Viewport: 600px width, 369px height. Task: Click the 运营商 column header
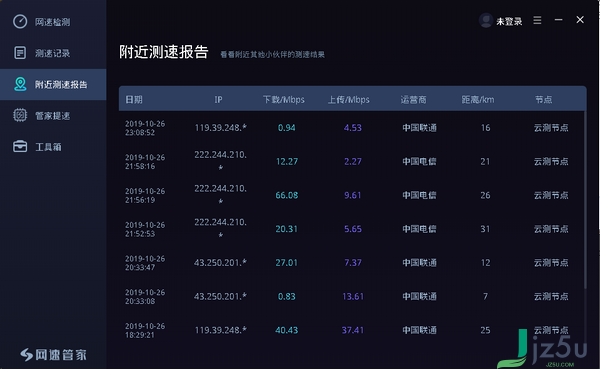pyautogui.click(x=413, y=100)
